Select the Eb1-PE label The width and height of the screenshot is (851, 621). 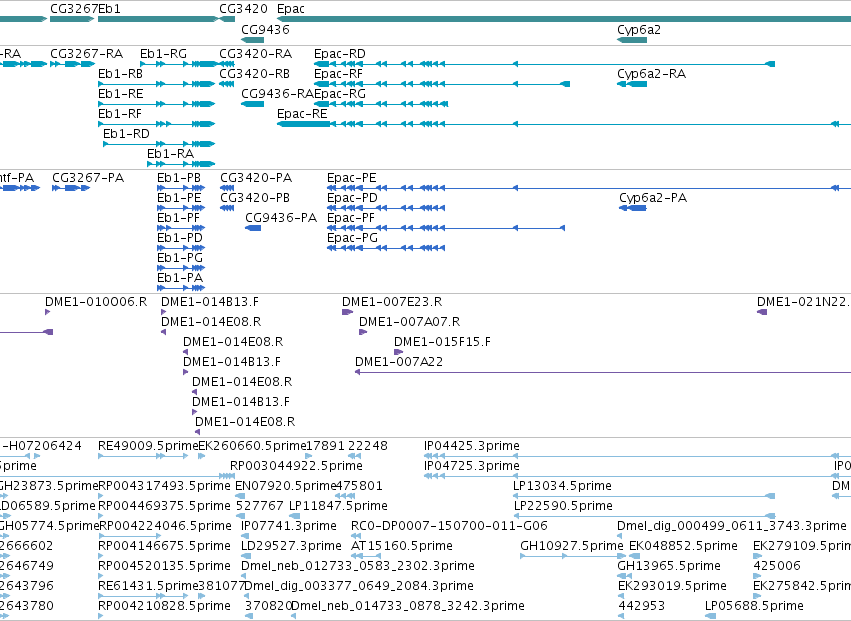(x=179, y=198)
